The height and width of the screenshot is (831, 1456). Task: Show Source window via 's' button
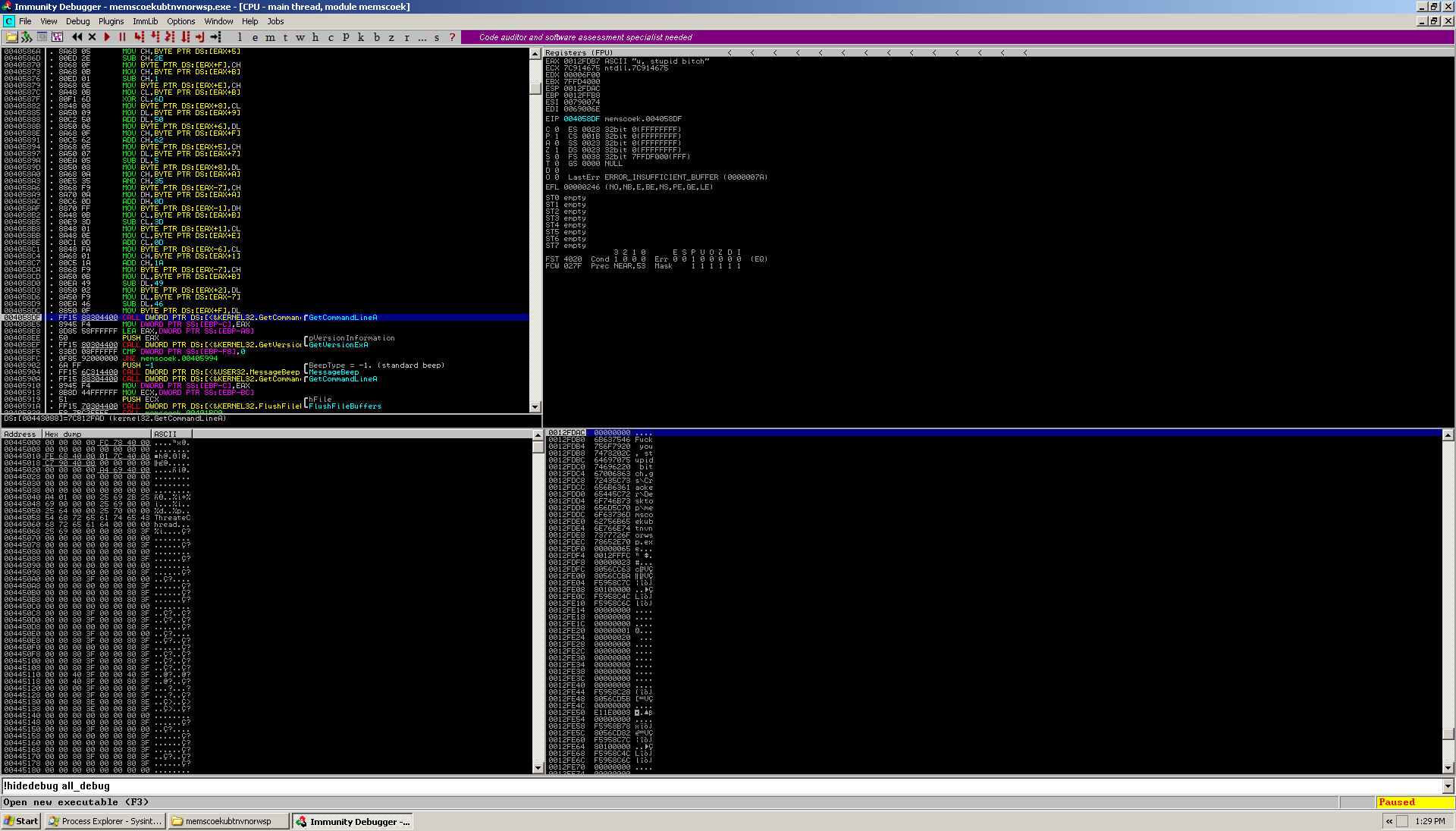(x=437, y=37)
